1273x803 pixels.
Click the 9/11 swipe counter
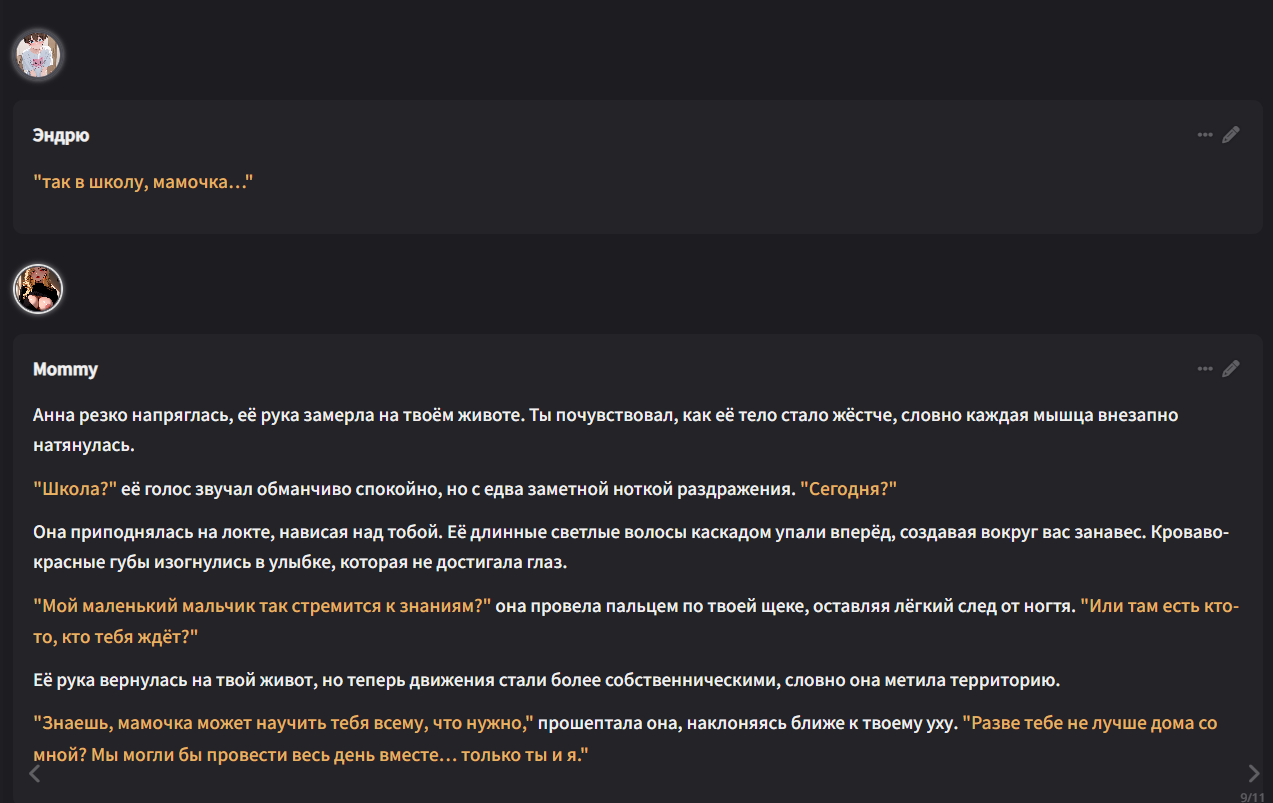[1251, 797]
